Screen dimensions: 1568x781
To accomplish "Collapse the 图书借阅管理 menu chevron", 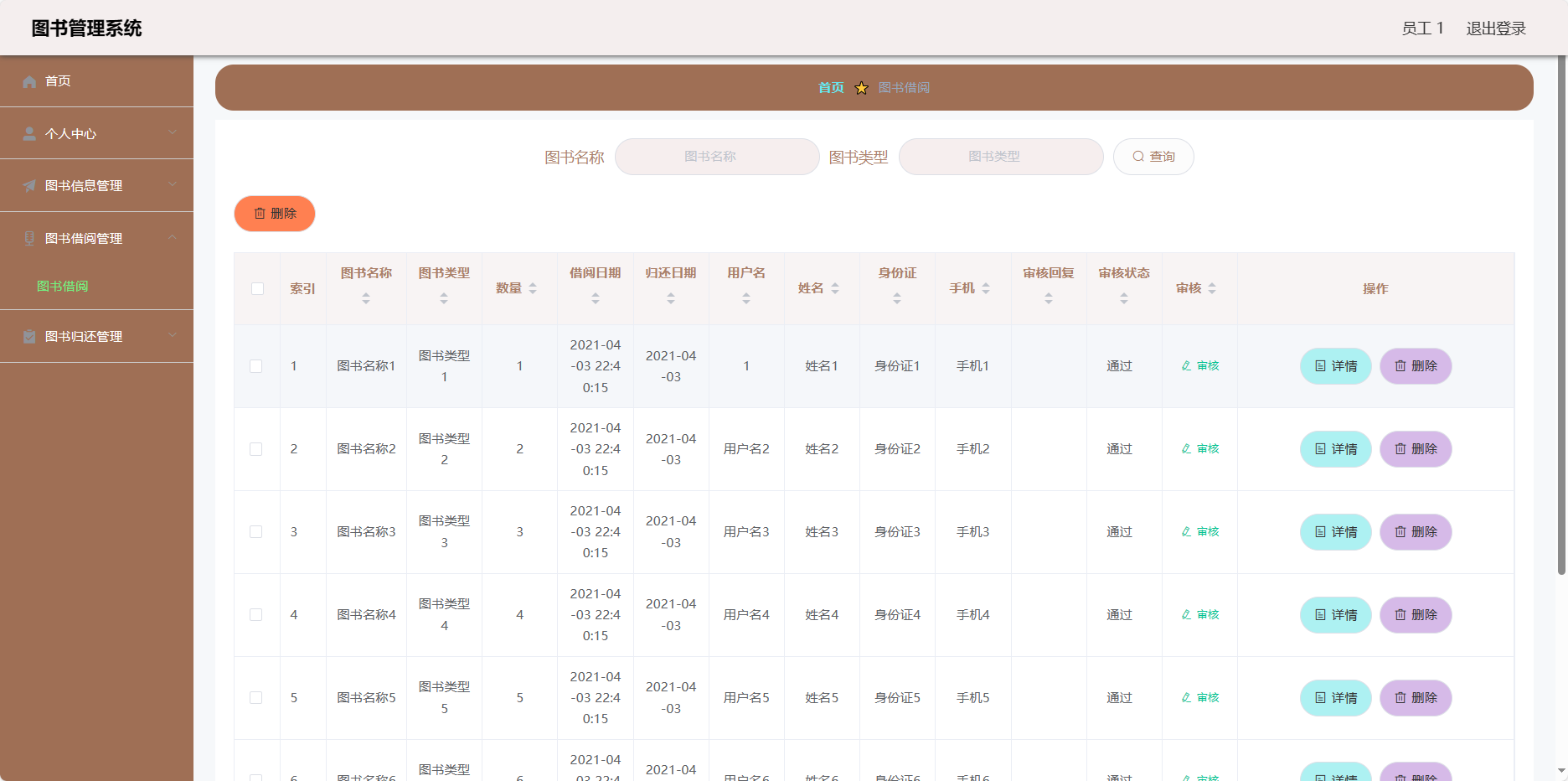I will (x=173, y=237).
